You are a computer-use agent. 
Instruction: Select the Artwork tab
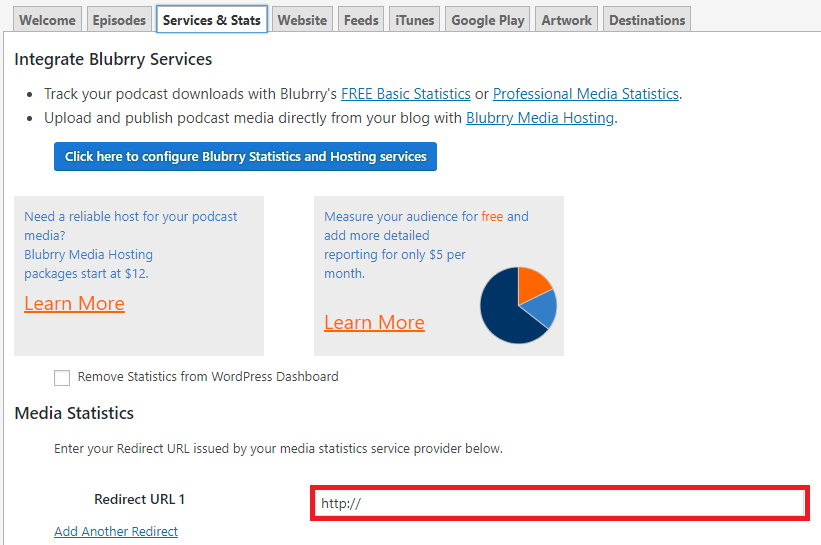point(567,20)
